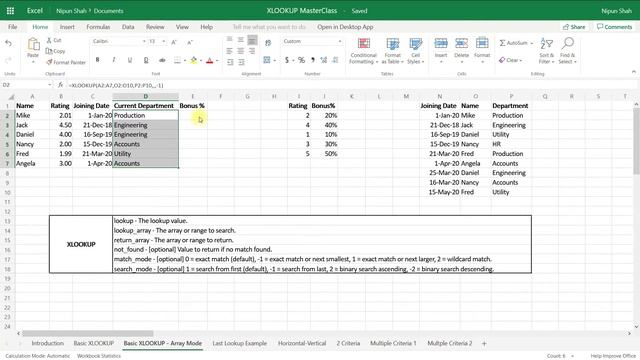Click the Delete cells icon
Viewport: 640px width, 360px height.
[x=462, y=43]
